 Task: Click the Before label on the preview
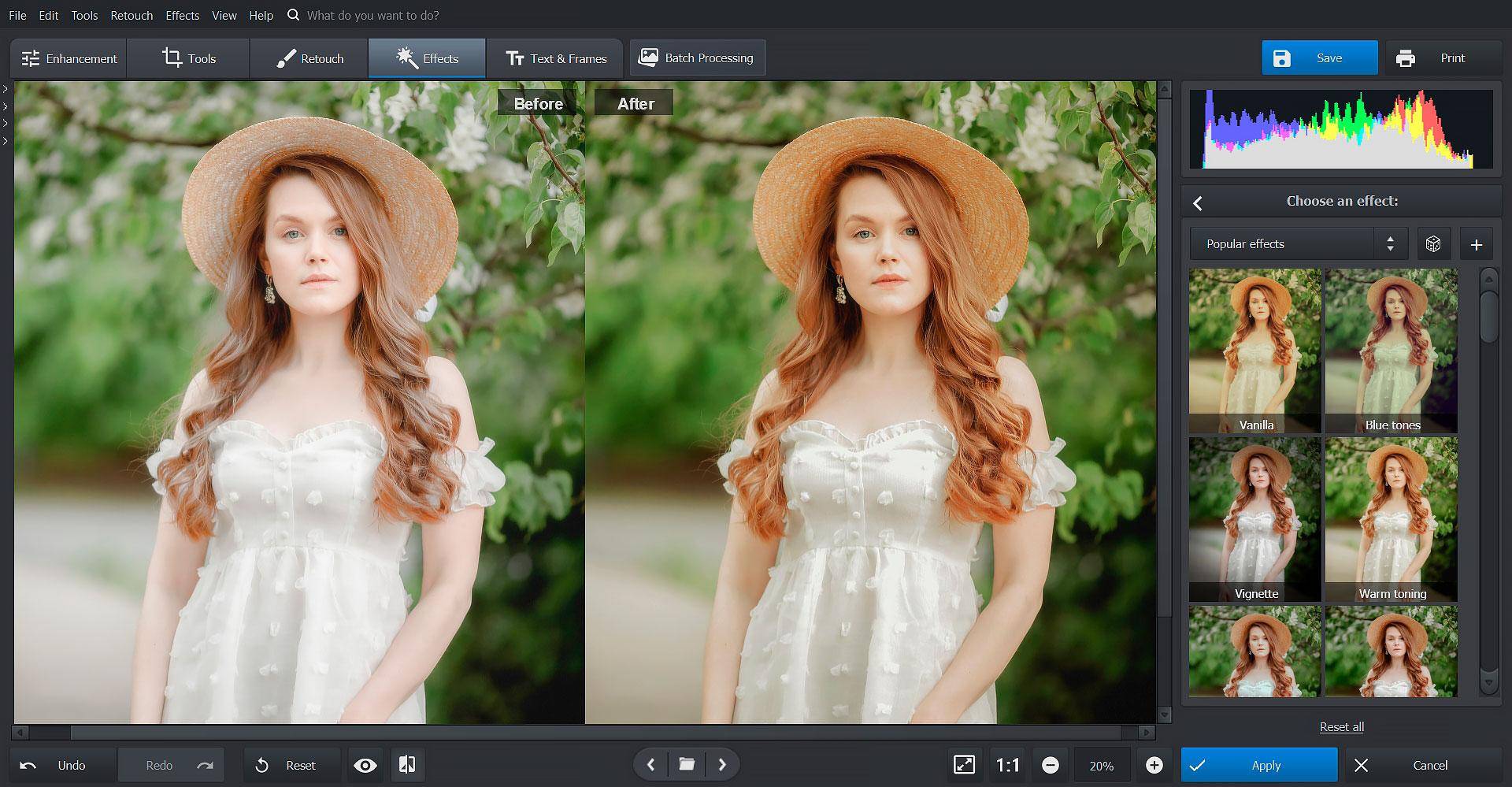[539, 103]
